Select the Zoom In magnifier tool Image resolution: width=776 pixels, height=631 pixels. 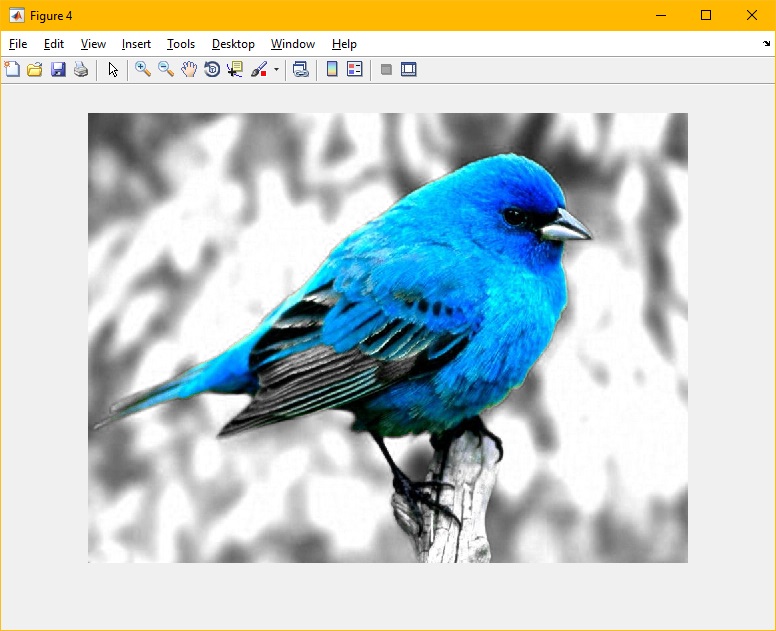pyautogui.click(x=143, y=69)
